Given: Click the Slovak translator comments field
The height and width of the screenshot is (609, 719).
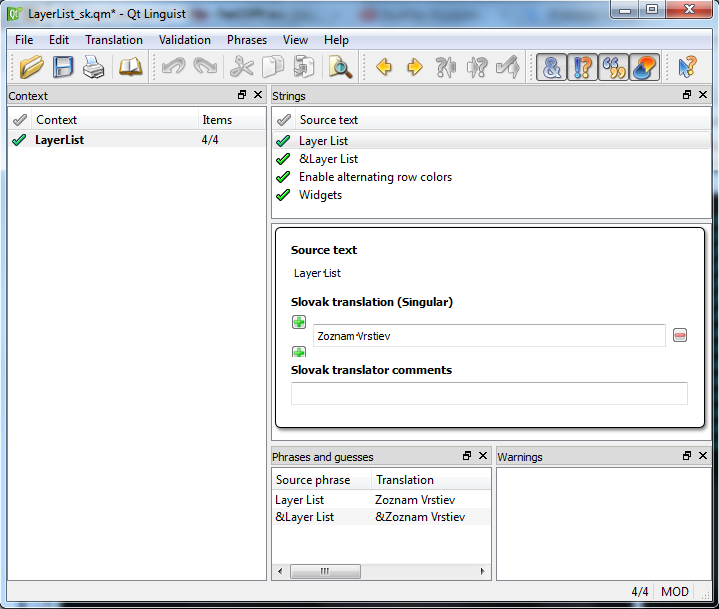Looking at the screenshot, I should pyautogui.click(x=489, y=393).
